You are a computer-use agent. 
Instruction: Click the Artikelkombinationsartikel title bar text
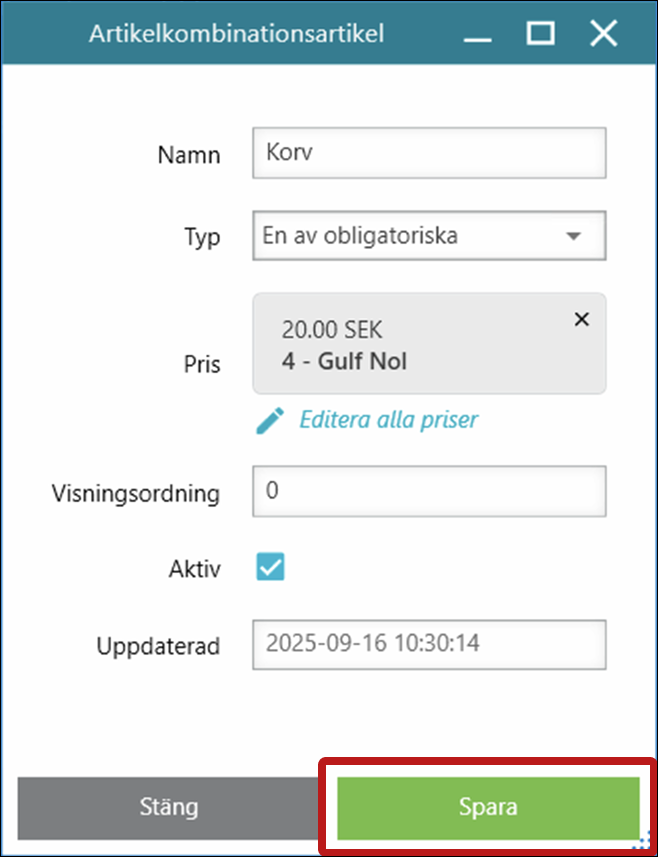pos(237,34)
